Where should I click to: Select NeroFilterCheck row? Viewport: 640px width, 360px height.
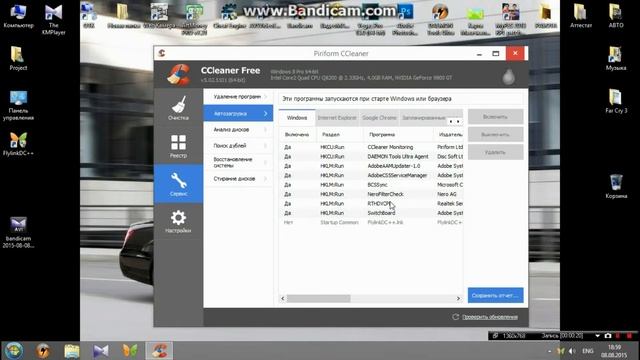tap(371, 194)
